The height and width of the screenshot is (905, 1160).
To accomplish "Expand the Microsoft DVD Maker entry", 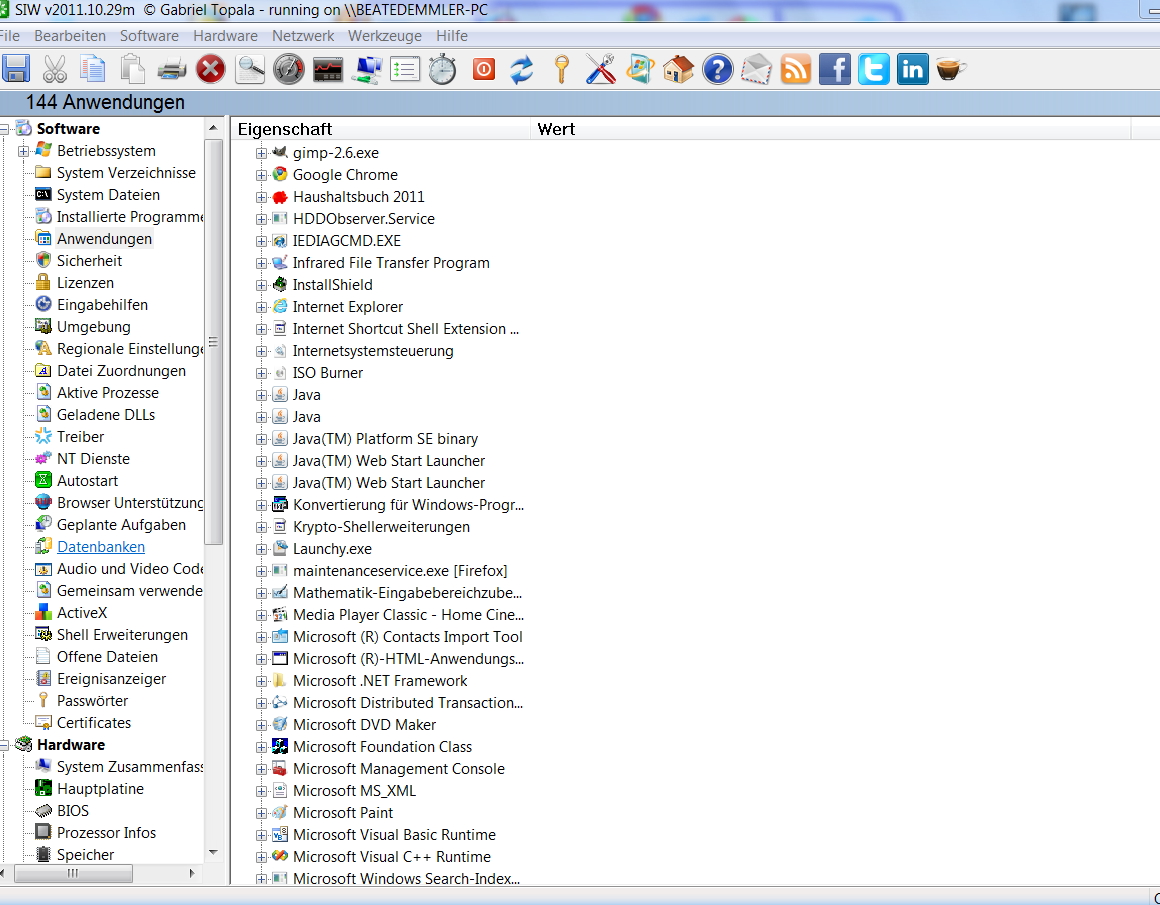I will pos(261,725).
